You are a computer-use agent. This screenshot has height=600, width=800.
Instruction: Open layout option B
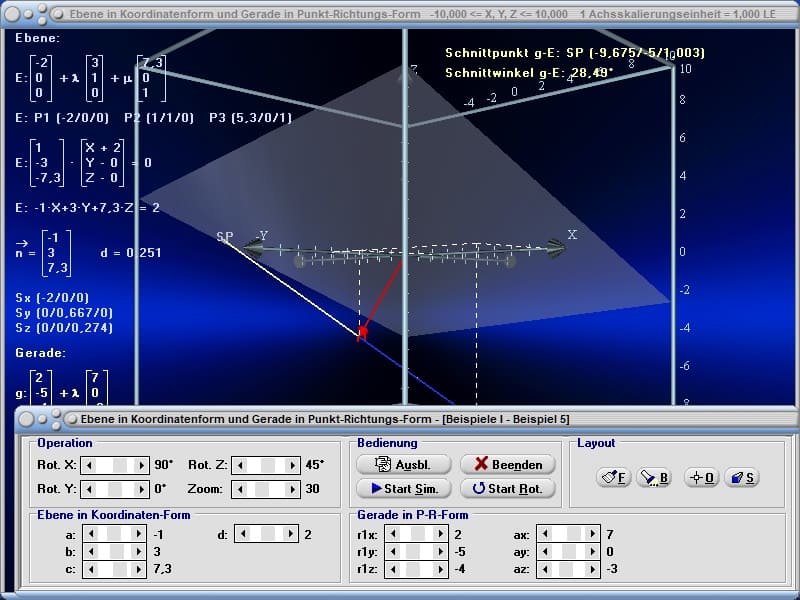click(654, 478)
